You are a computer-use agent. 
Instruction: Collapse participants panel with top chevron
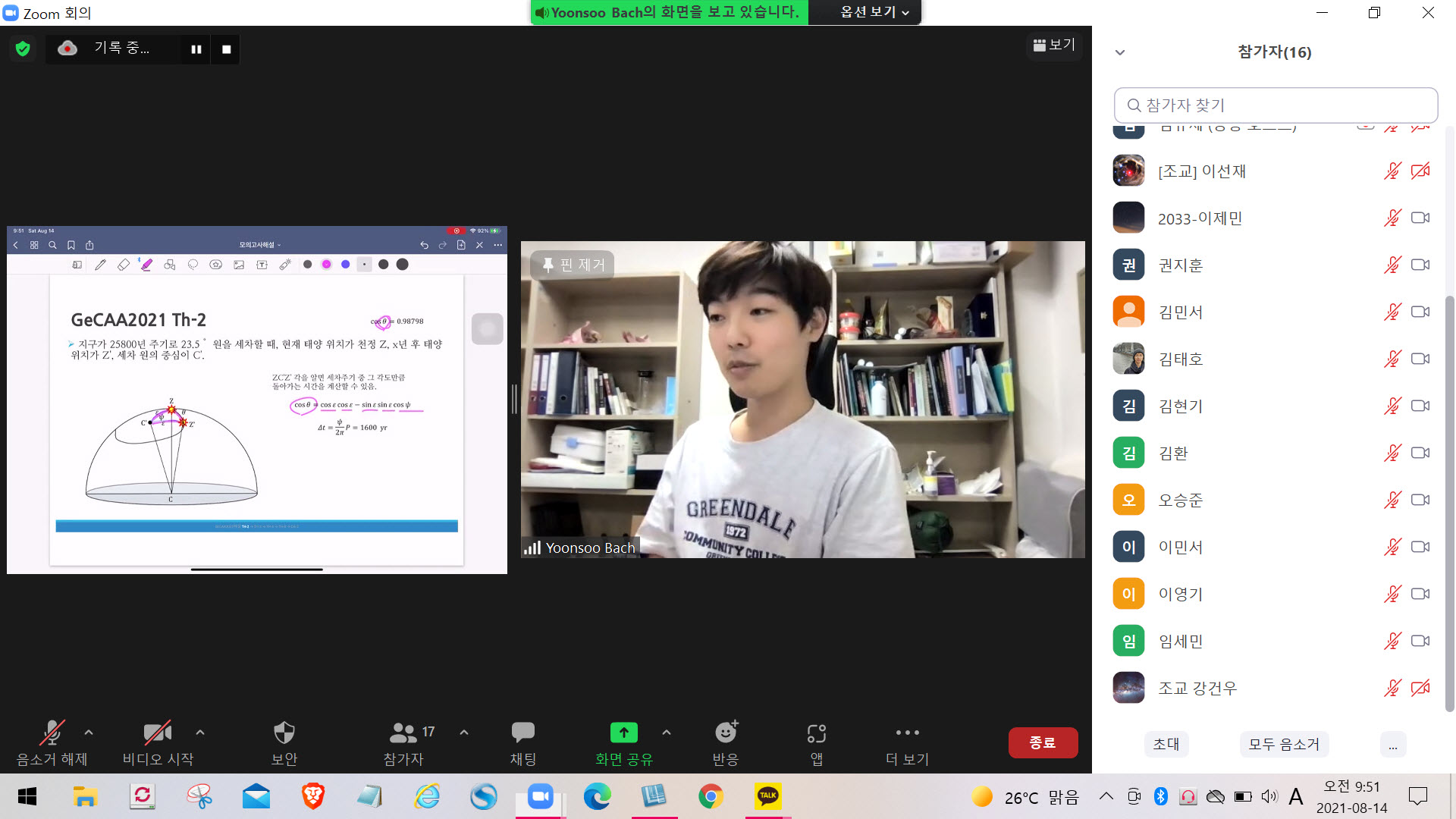click(x=1120, y=52)
